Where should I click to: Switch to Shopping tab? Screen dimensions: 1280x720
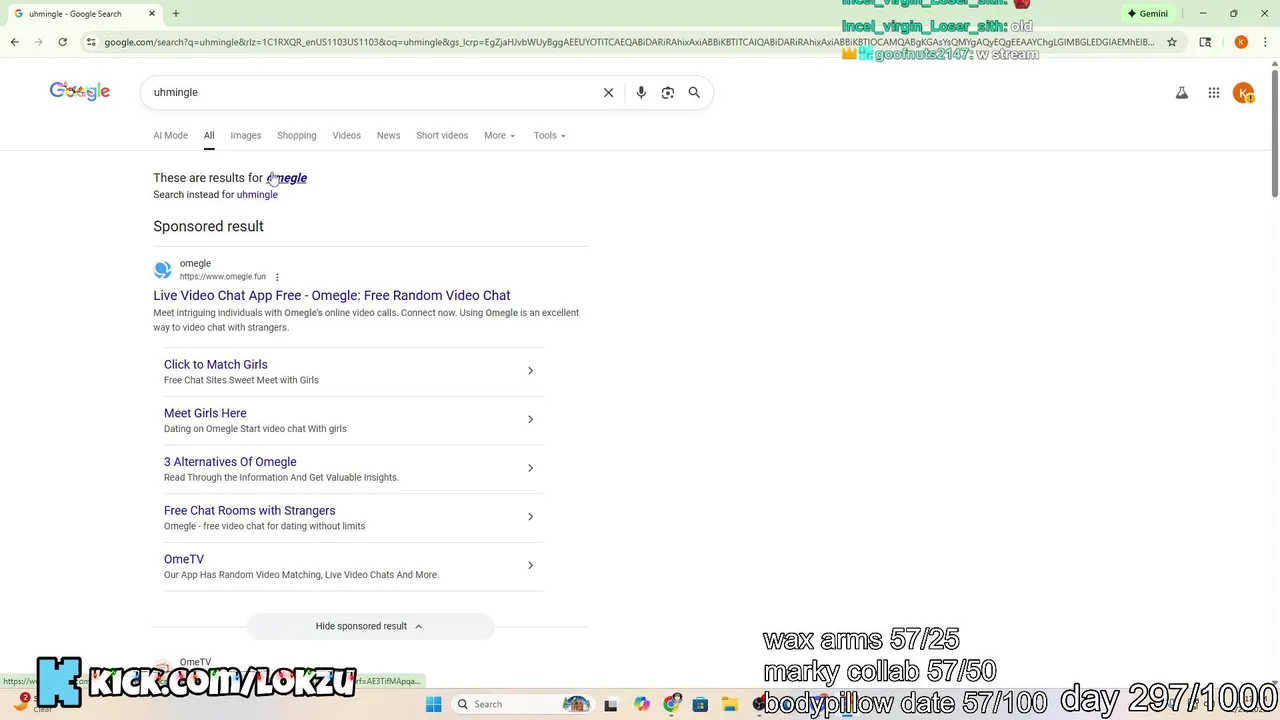[296, 135]
